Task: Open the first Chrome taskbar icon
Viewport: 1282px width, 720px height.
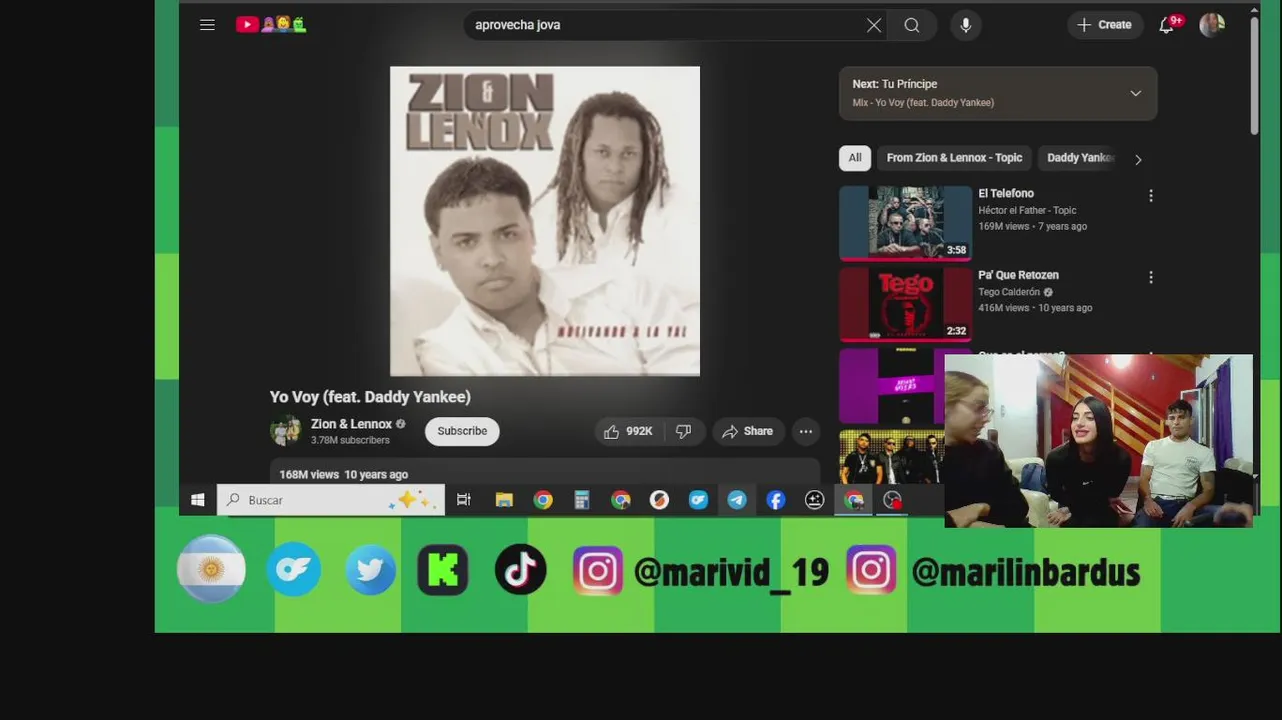Action: coord(543,500)
